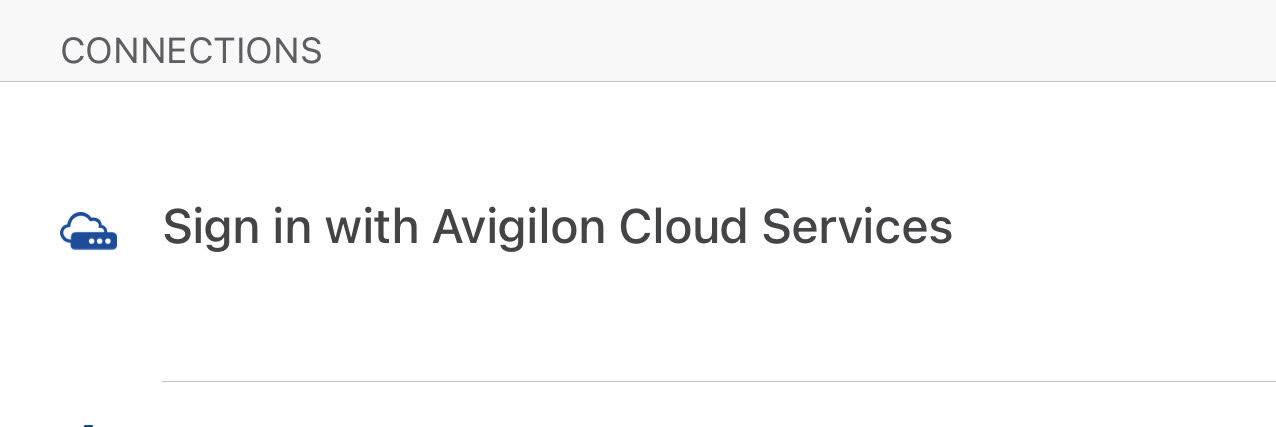Image resolution: width=1276 pixels, height=427 pixels.
Task: Tap the Sign in words of the cloud row
Action: click(x=237, y=229)
